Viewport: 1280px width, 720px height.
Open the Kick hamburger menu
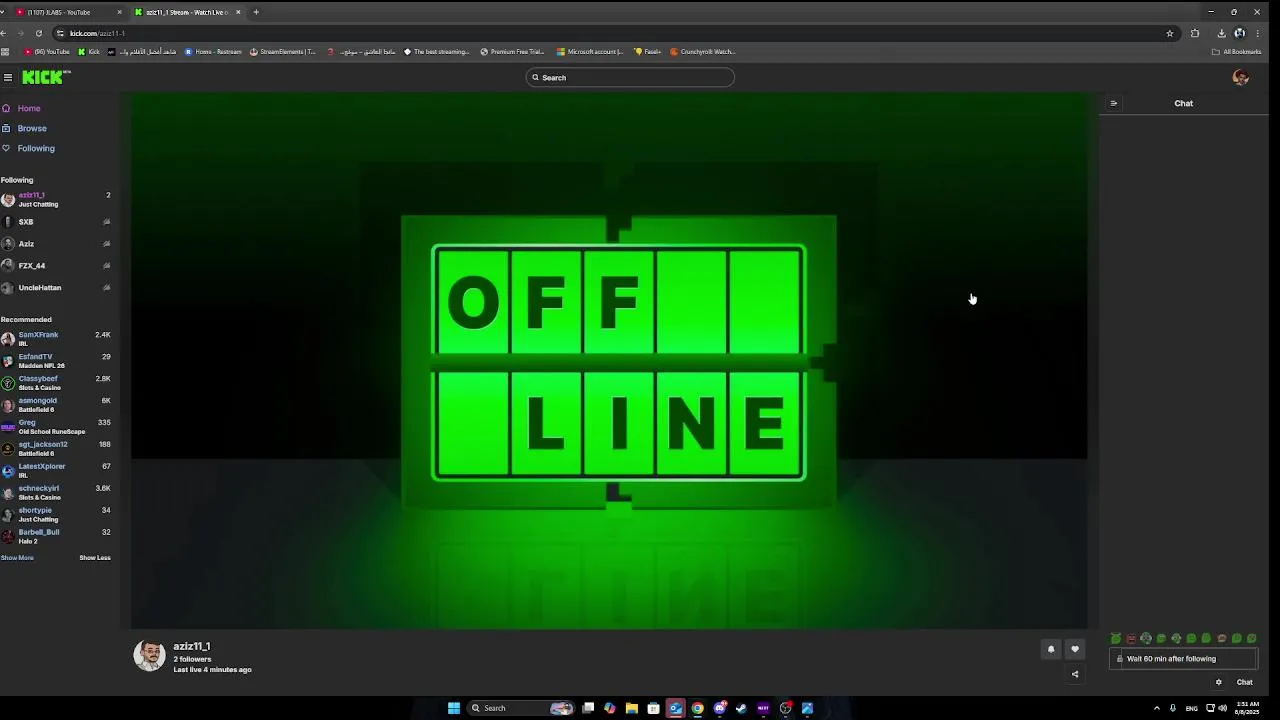pos(7,77)
